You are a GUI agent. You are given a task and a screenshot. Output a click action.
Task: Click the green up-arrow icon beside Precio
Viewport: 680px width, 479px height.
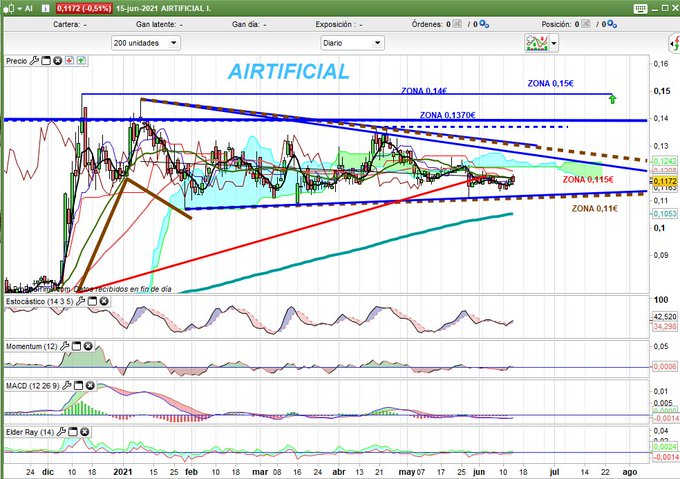pyautogui.click(x=81, y=61)
